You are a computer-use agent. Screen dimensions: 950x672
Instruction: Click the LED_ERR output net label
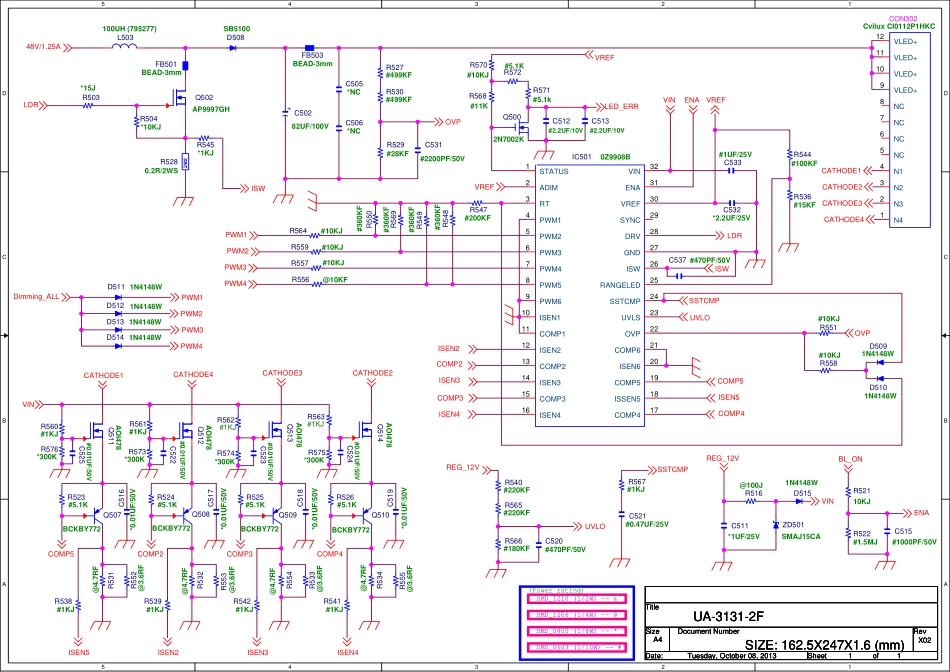click(620, 106)
